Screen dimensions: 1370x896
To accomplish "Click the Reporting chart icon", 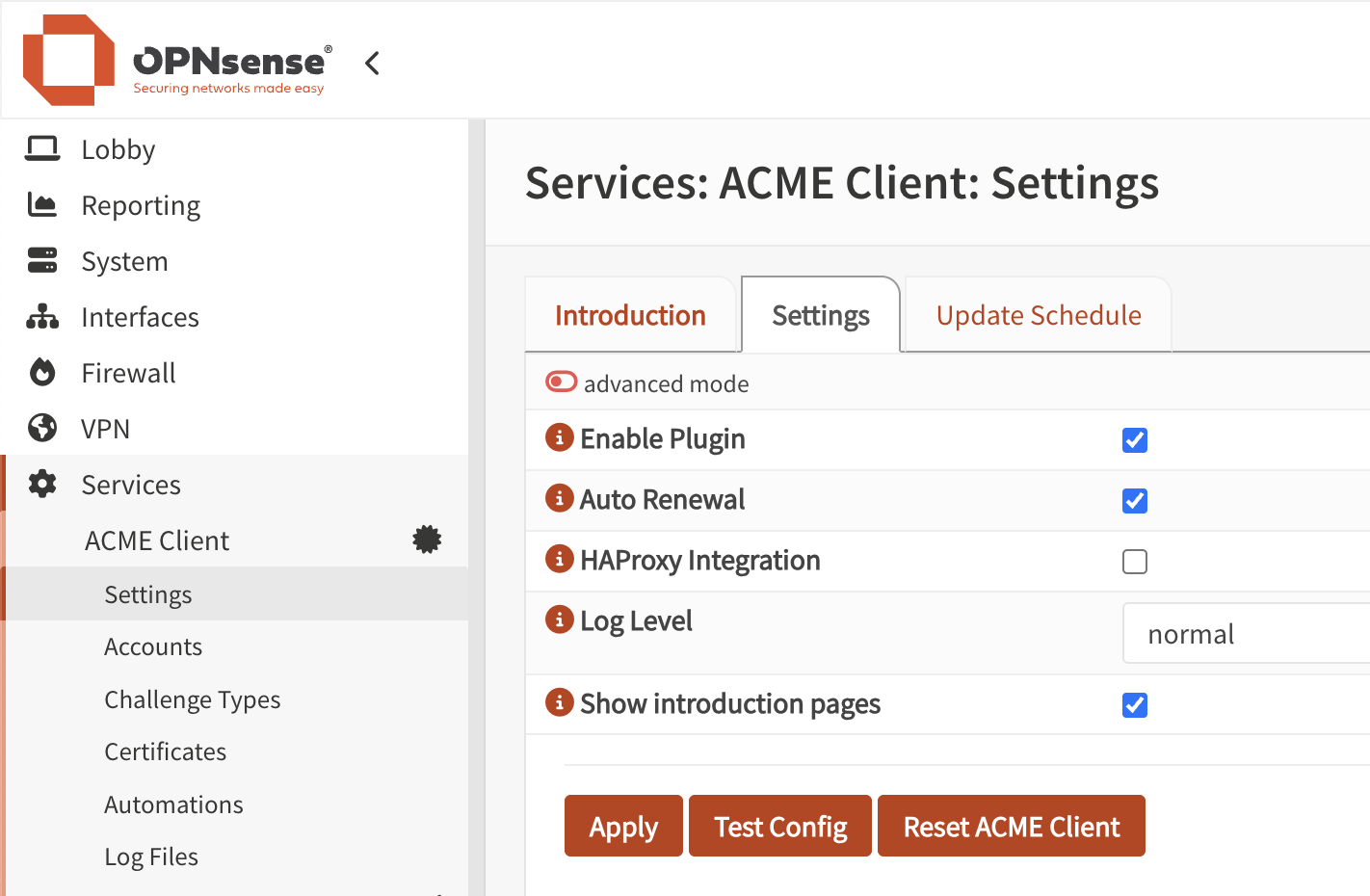I will 42,205.
